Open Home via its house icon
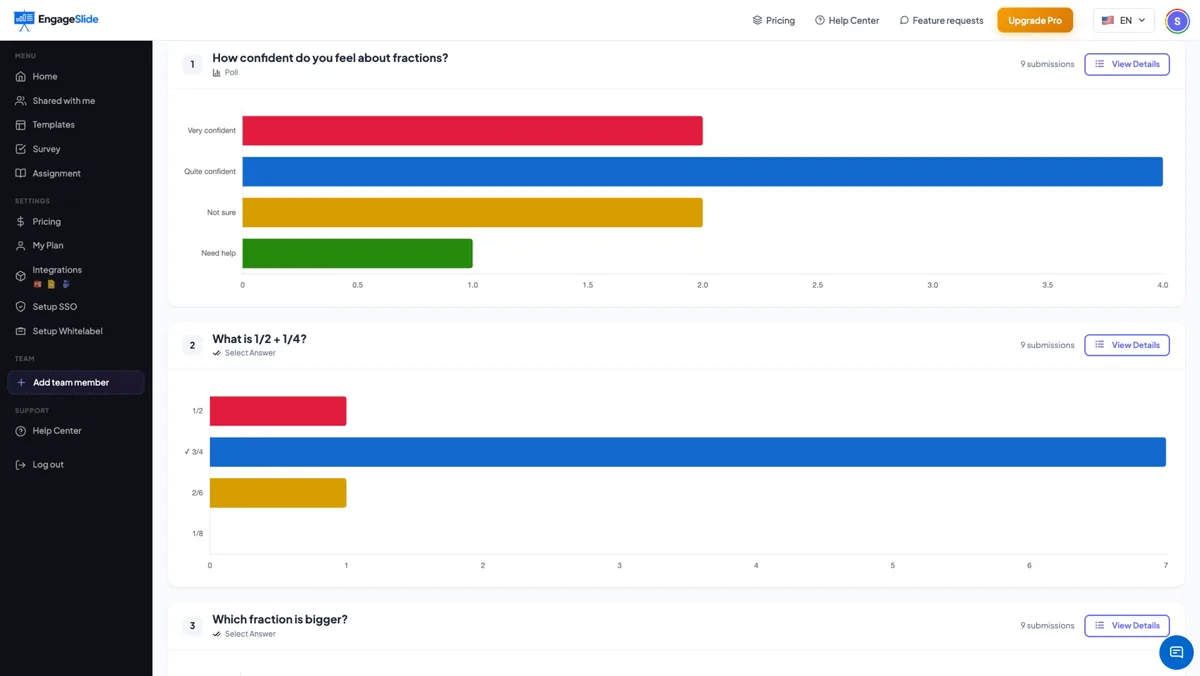 coord(21,76)
